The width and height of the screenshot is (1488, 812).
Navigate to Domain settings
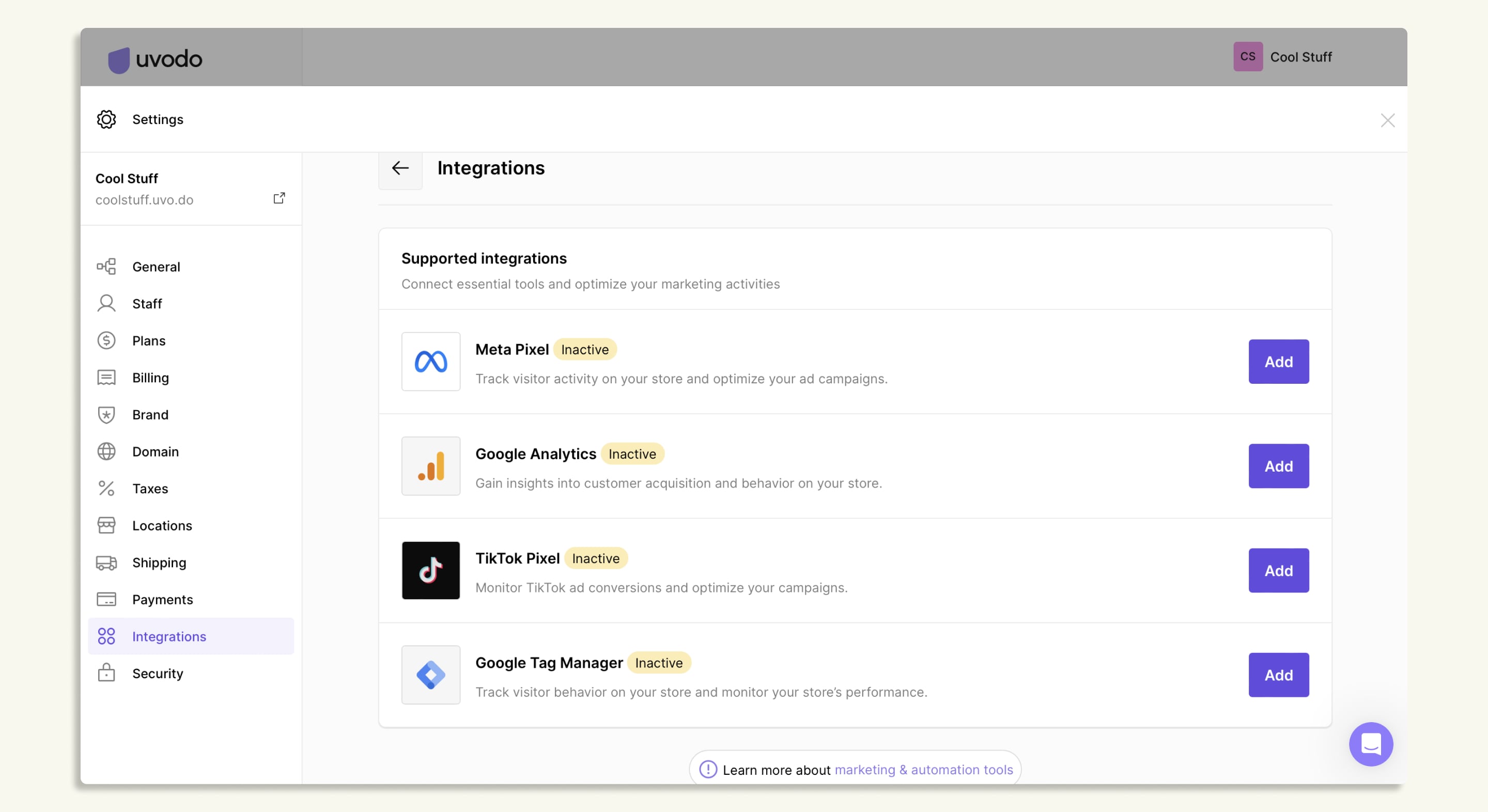[x=156, y=451]
